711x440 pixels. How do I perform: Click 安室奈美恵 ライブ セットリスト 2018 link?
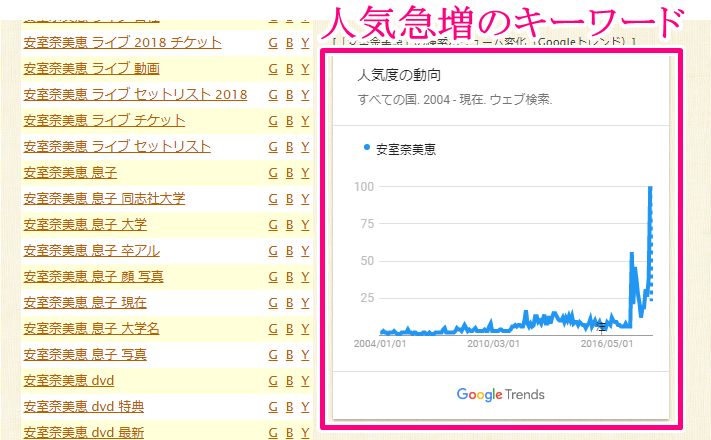[x=135, y=95]
